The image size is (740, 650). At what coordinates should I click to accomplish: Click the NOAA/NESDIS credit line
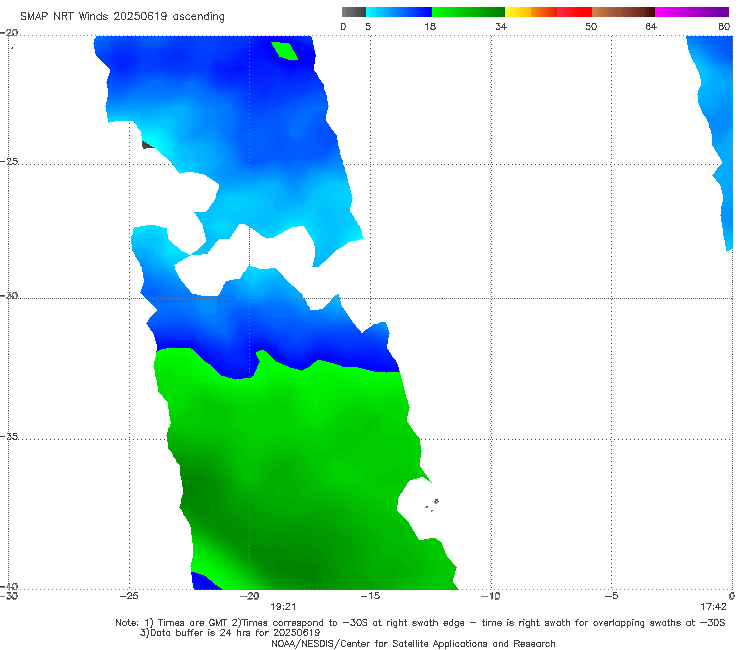click(413, 643)
